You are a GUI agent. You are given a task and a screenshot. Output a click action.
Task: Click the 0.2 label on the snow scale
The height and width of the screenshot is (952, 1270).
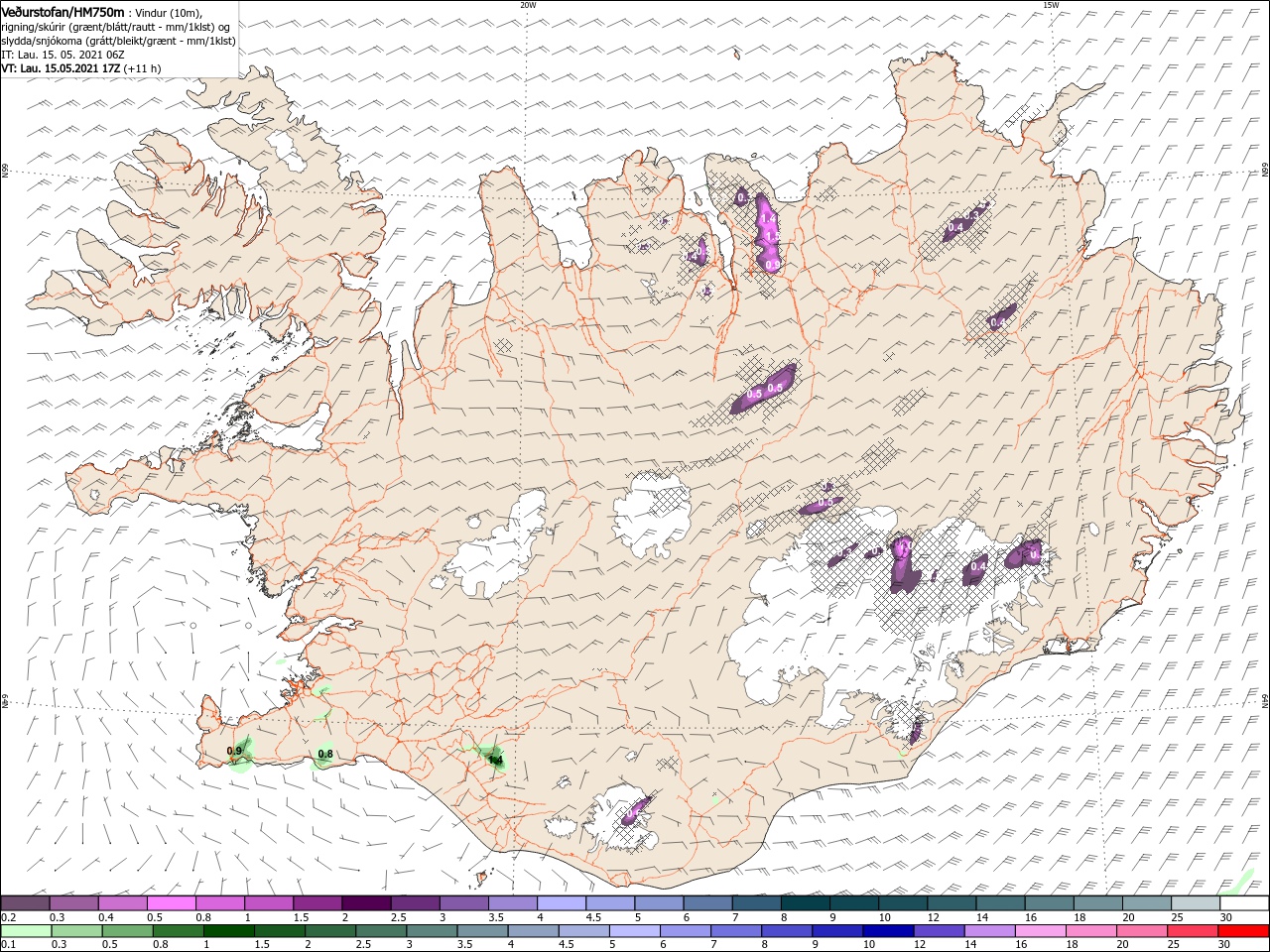[8, 917]
